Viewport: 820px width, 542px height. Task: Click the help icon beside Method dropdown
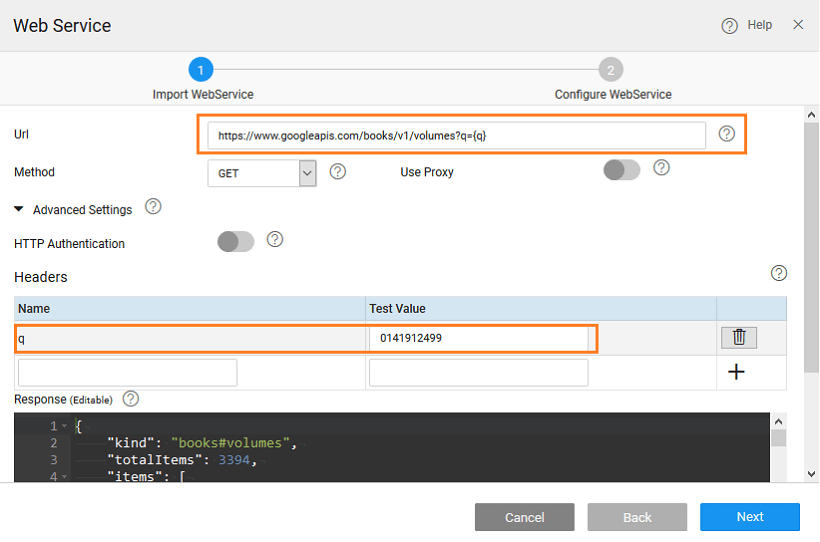[338, 171]
